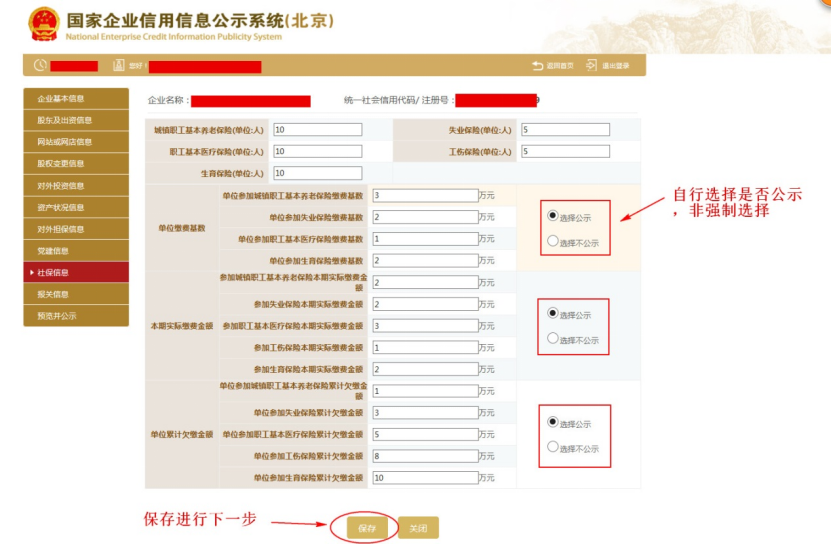Open 股东及出资信息 sidebar item

coord(76,121)
